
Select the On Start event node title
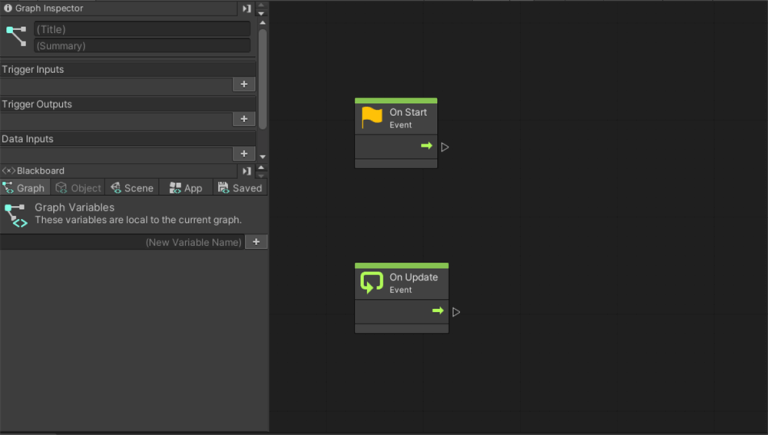coord(408,112)
